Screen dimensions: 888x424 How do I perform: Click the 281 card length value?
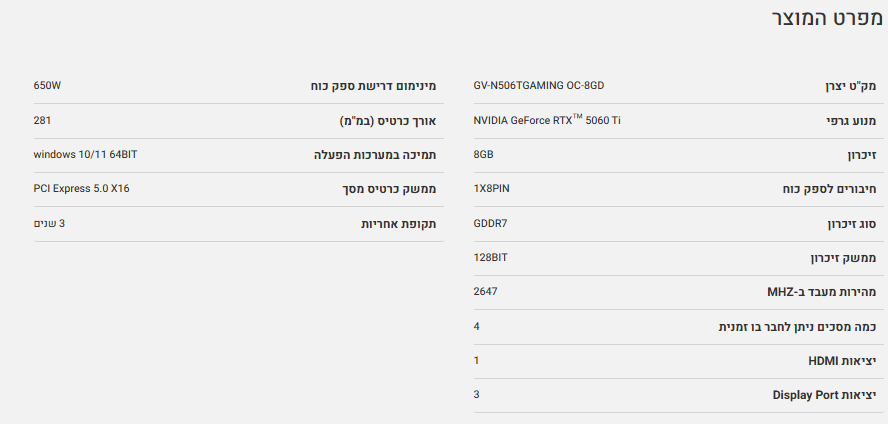point(42,121)
